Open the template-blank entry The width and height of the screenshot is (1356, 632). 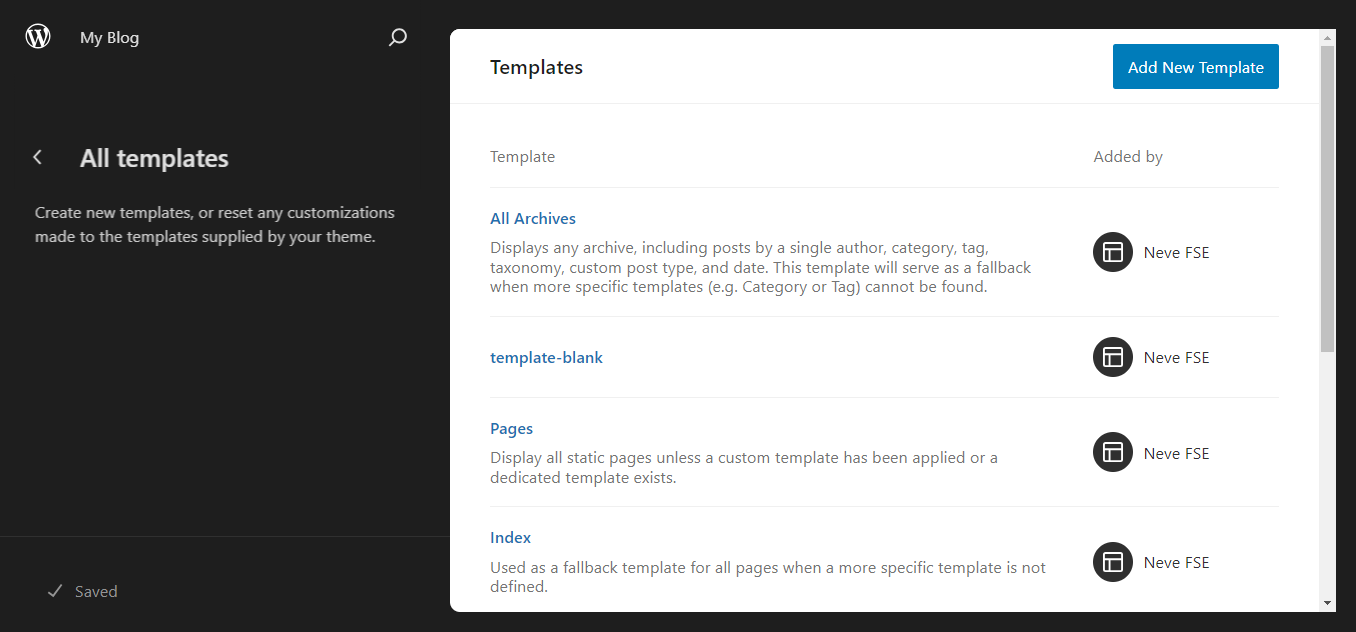point(546,357)
